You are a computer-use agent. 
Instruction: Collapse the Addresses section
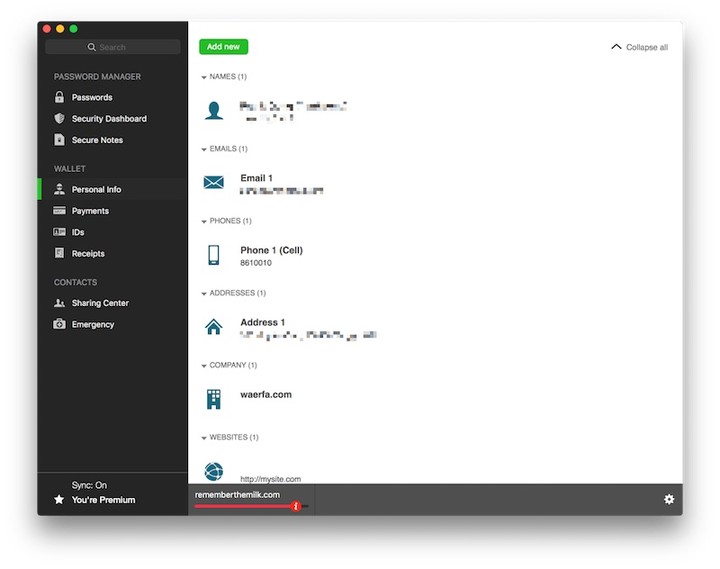[x=204, y=293]
